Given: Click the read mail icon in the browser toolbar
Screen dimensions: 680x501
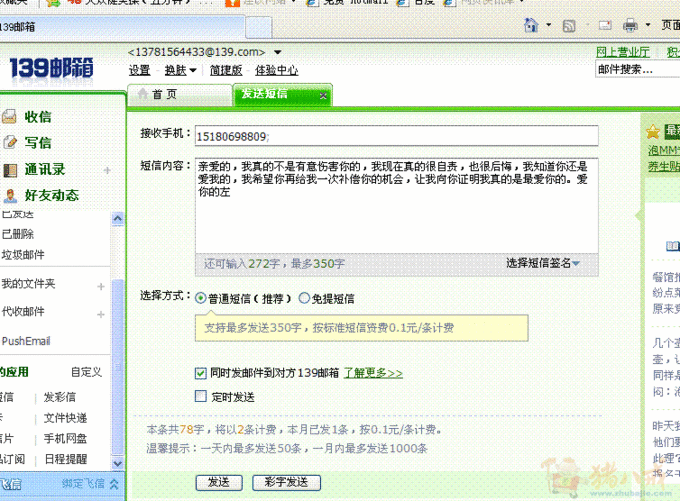Looking at the screenshot, I should (x=605, y=25).
